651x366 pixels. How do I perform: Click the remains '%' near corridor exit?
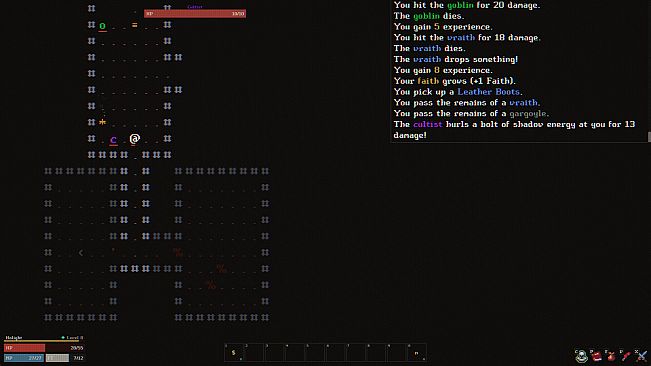pos(178,252)
